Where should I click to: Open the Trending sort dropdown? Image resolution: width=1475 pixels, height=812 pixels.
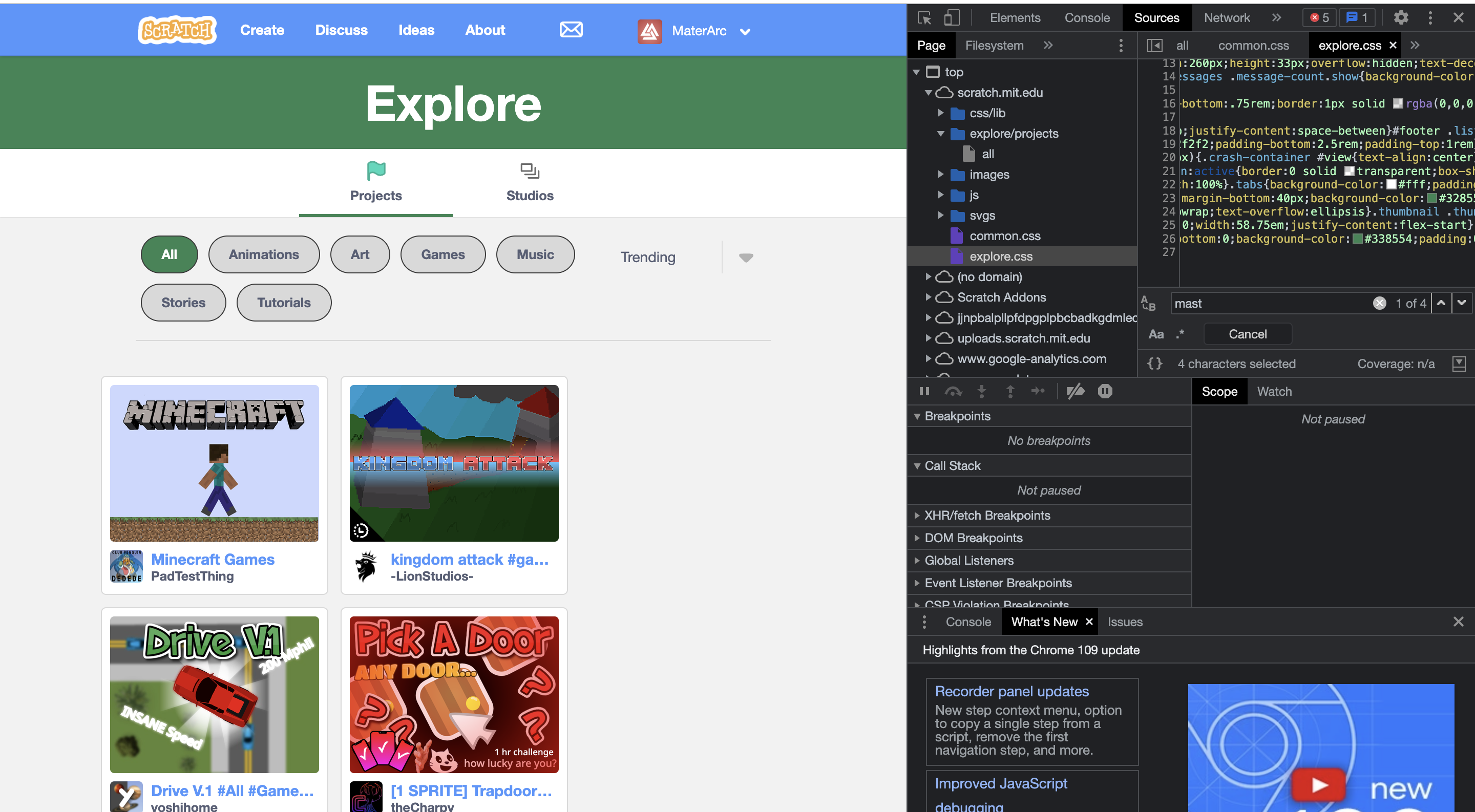click(x=746, y=258)
